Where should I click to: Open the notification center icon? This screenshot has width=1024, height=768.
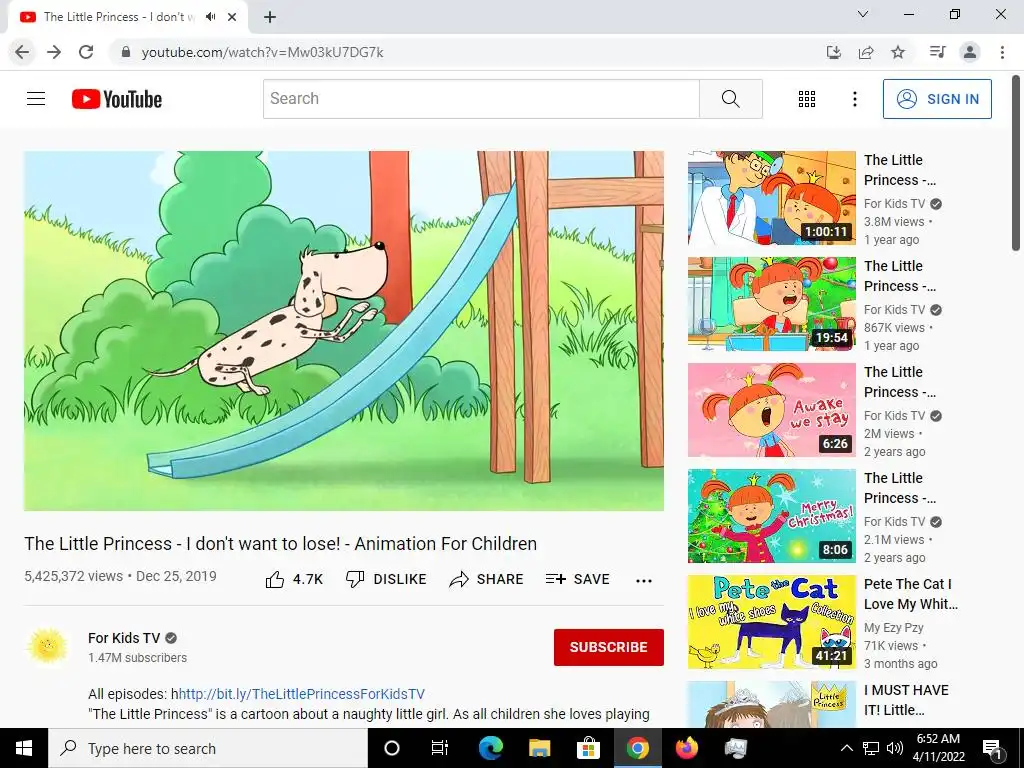[991, 748]
